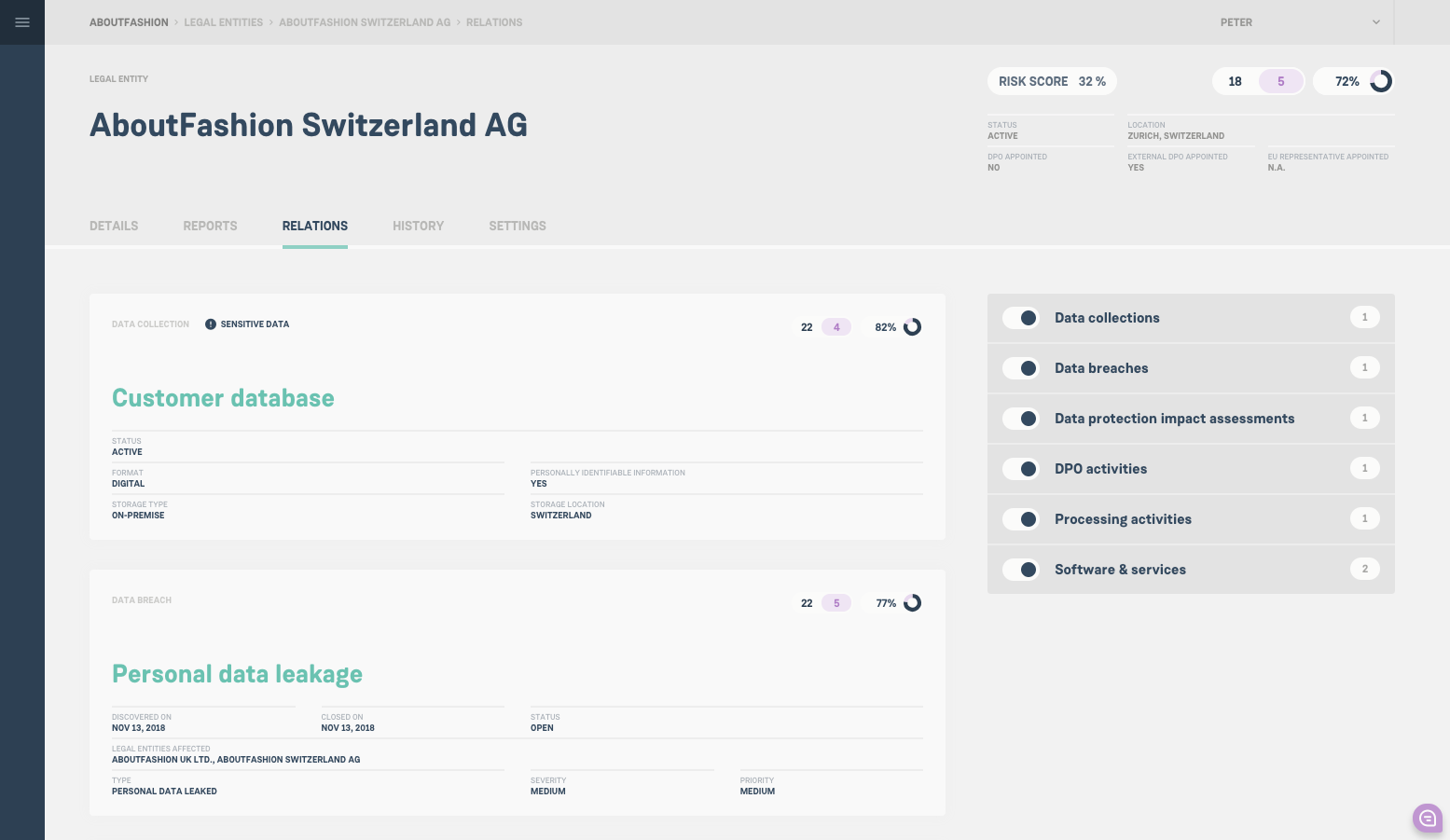Go to AboutFashion breadcrumb
The width and height of the screenshot is (1450, 840).
click(x=129, y=22)
